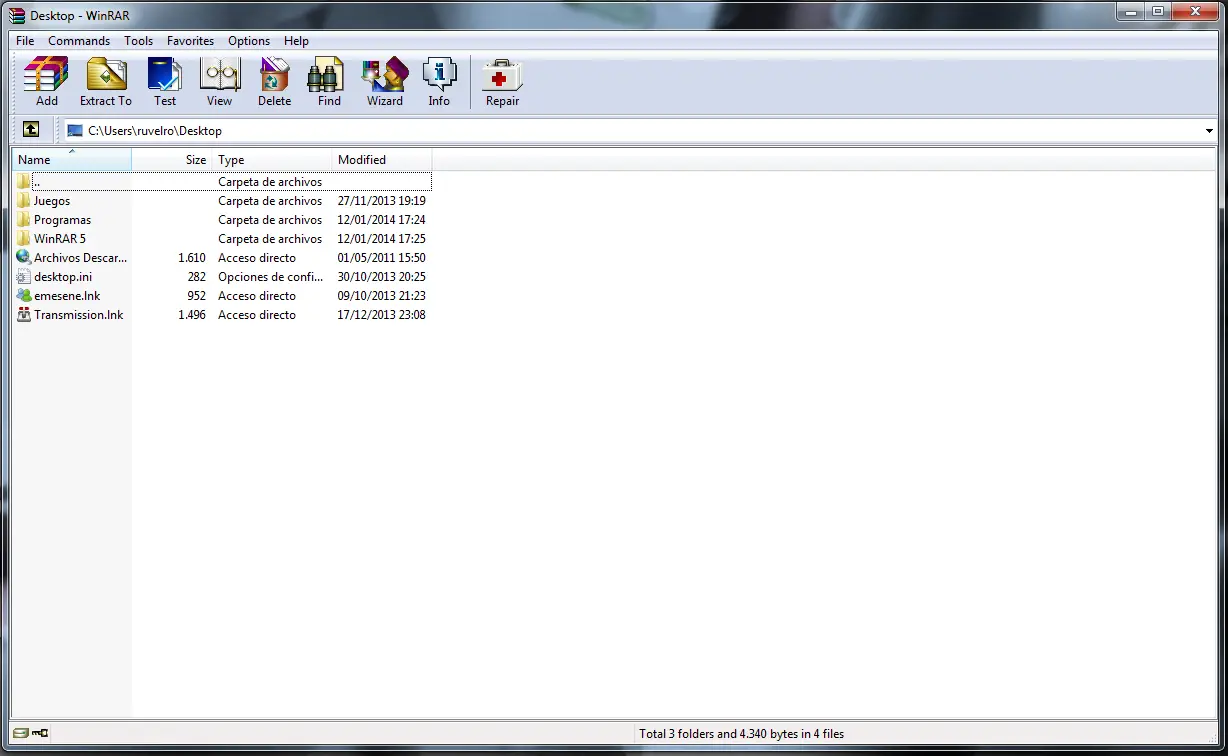Select the WinRAR 5 folder icon
Screen dimensions: 1228x756
[x=24, y=239]
